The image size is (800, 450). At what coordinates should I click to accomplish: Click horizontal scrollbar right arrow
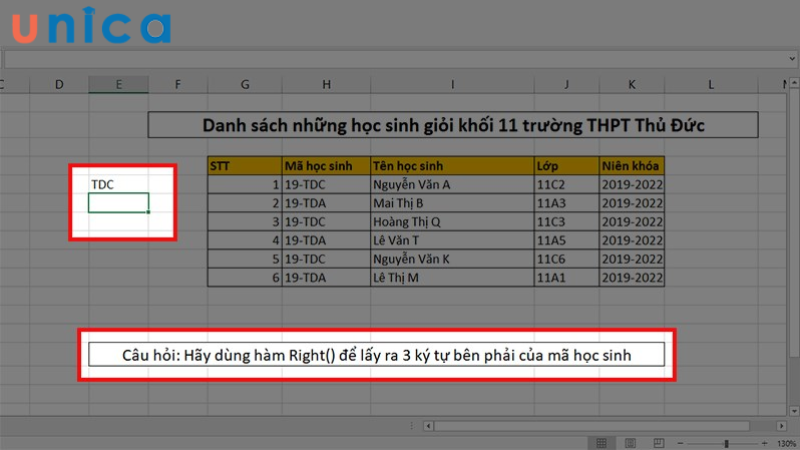[x=781, y=426]
